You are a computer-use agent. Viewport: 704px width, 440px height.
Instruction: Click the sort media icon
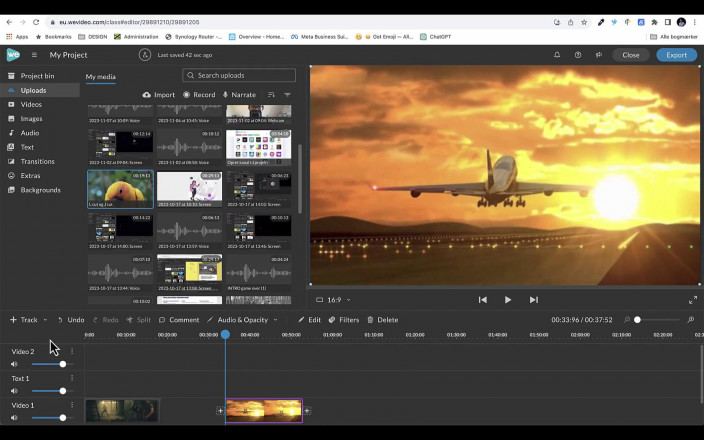point(271,95)
